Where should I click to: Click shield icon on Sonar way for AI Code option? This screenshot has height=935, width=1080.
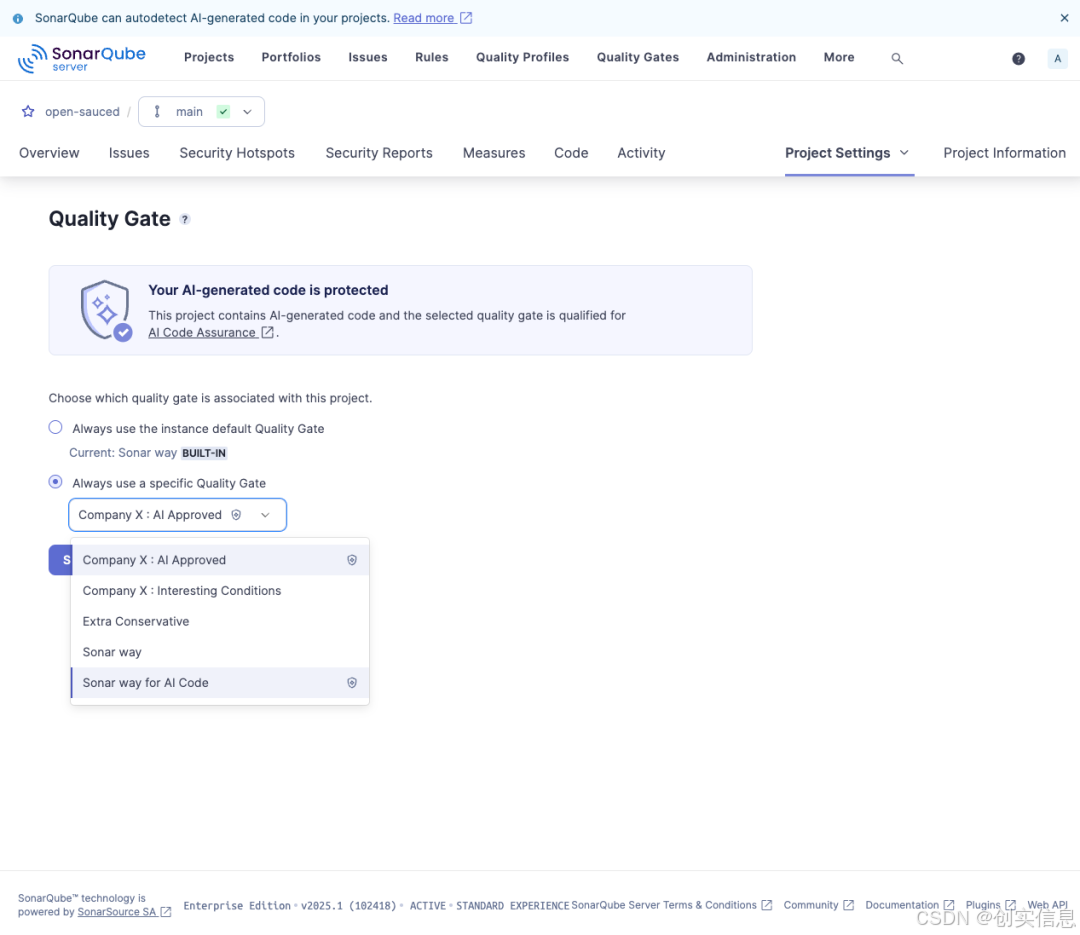[x=352, y=683]
